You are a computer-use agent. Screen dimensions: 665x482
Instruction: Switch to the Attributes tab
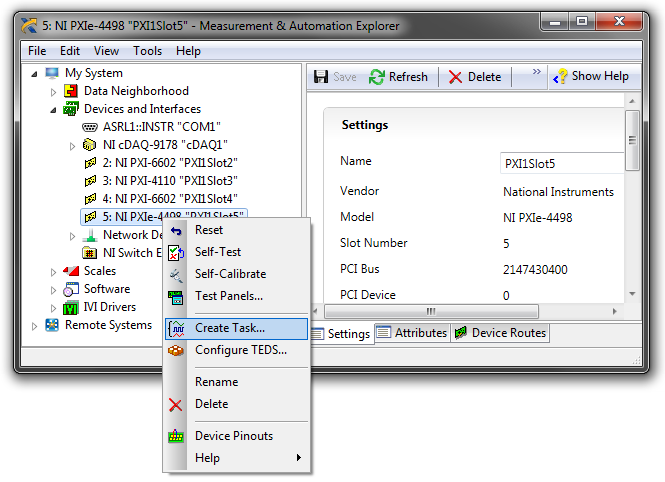tap(412, 333)
